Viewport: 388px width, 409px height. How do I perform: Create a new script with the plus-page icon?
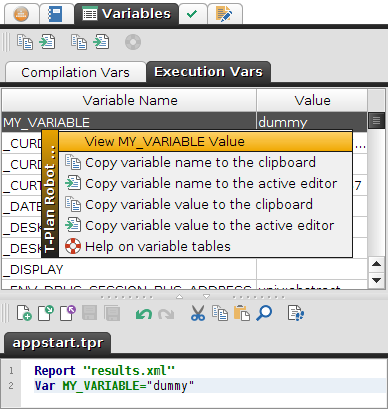tap(24, 313)
